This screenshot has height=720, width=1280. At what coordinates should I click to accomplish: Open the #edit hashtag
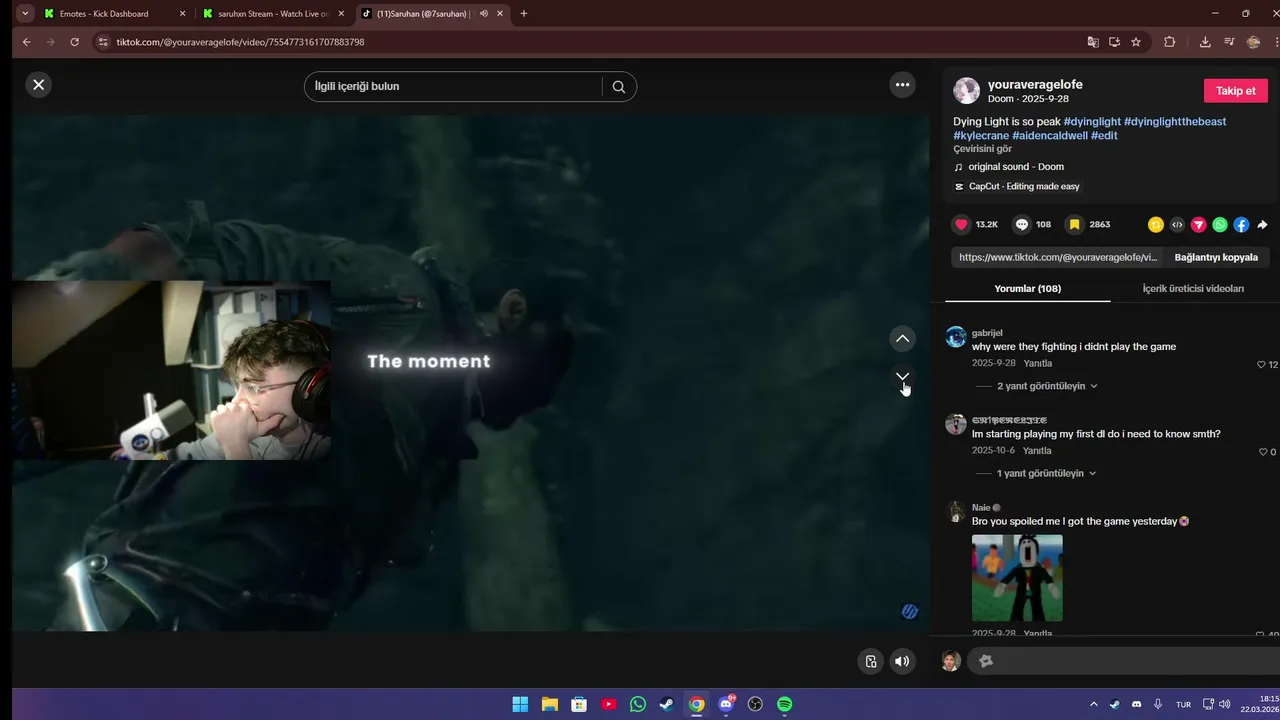tap(1104, 136)
